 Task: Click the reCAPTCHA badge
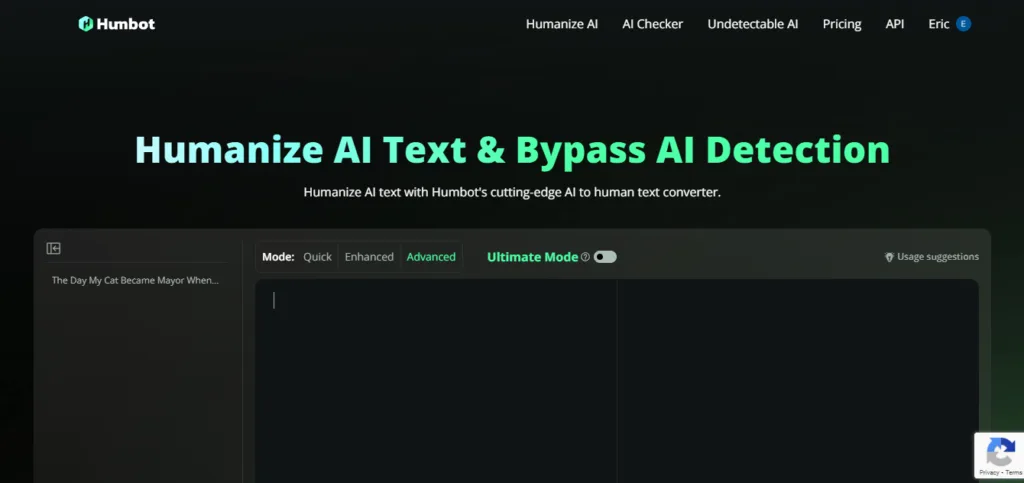[999, 456]
